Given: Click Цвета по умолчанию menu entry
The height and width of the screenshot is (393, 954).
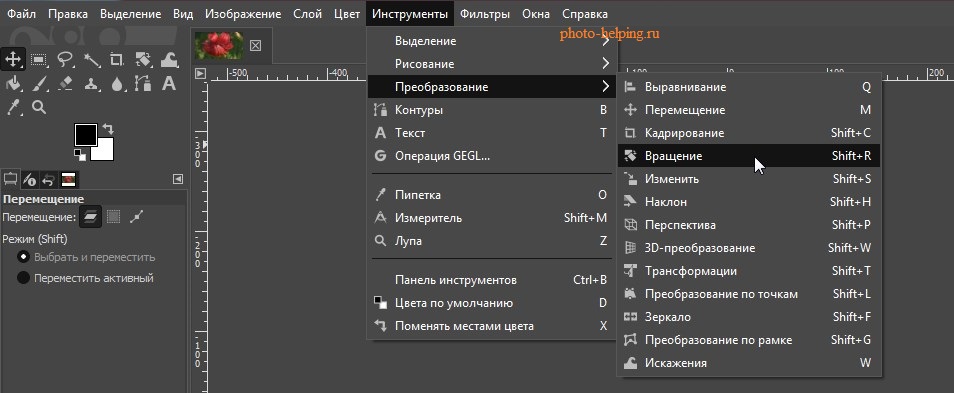Looking at the screenshot, I should coord(492,303).
